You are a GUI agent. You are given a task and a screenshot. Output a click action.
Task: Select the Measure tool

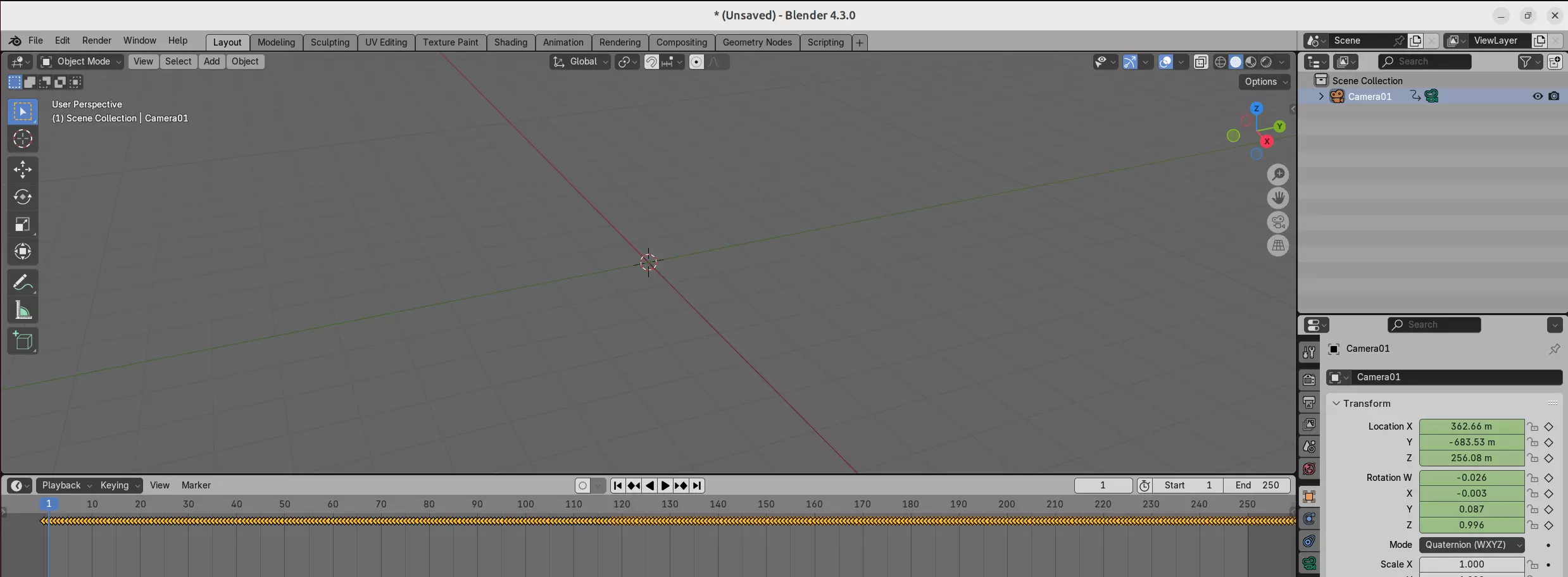pyautogui.click(x=23, y=310)
